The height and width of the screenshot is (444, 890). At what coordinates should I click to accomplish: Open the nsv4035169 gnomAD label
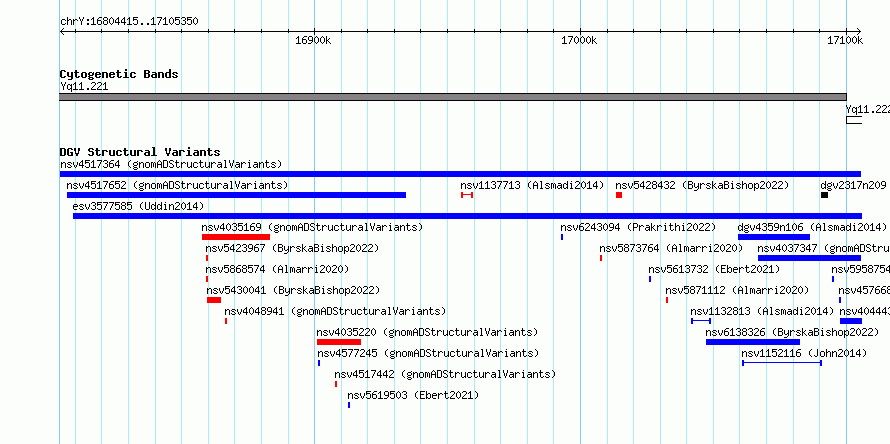point(312,228)
